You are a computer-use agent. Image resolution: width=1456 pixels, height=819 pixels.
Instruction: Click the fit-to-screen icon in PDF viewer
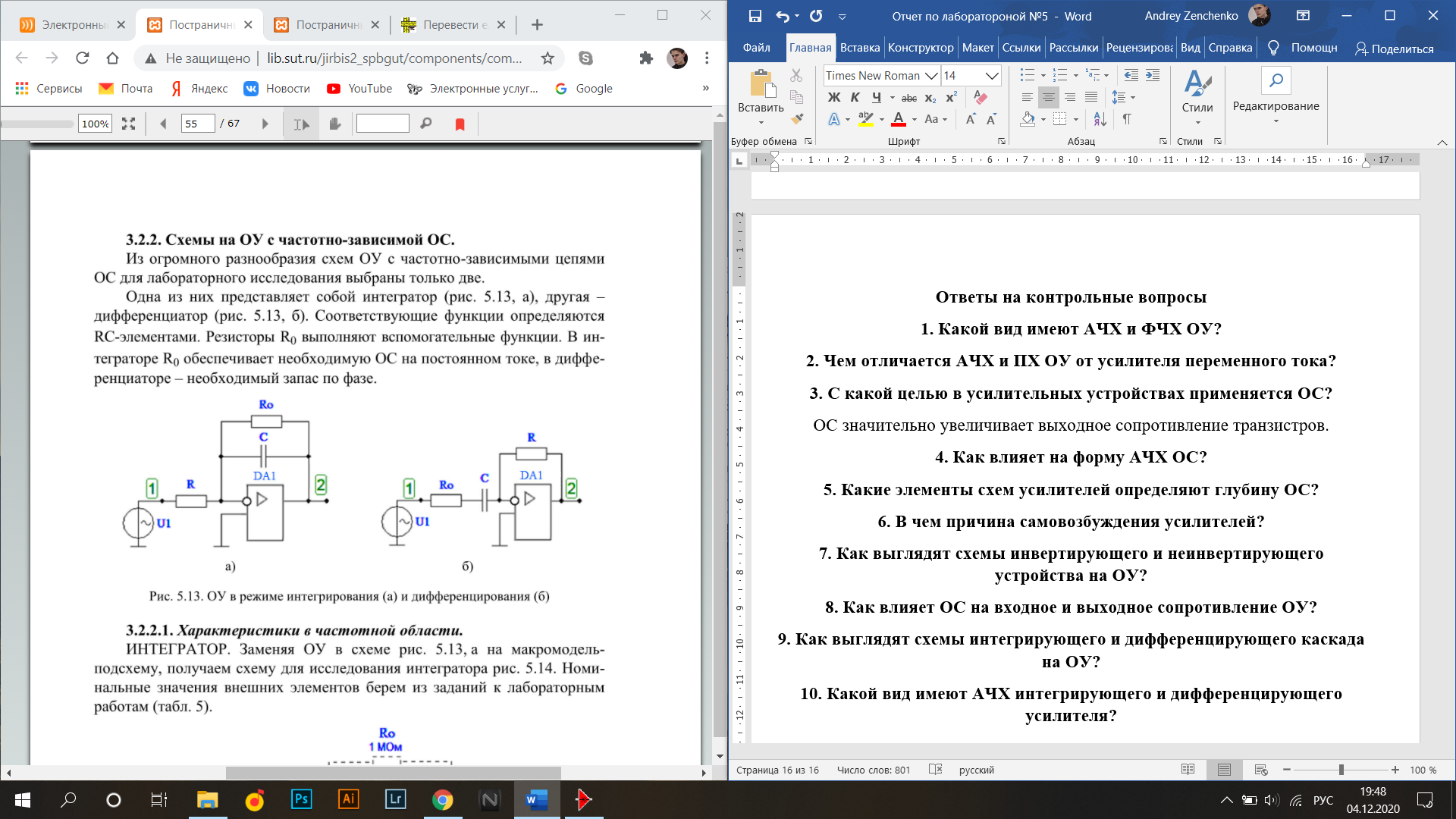click(x=128, y=124)
